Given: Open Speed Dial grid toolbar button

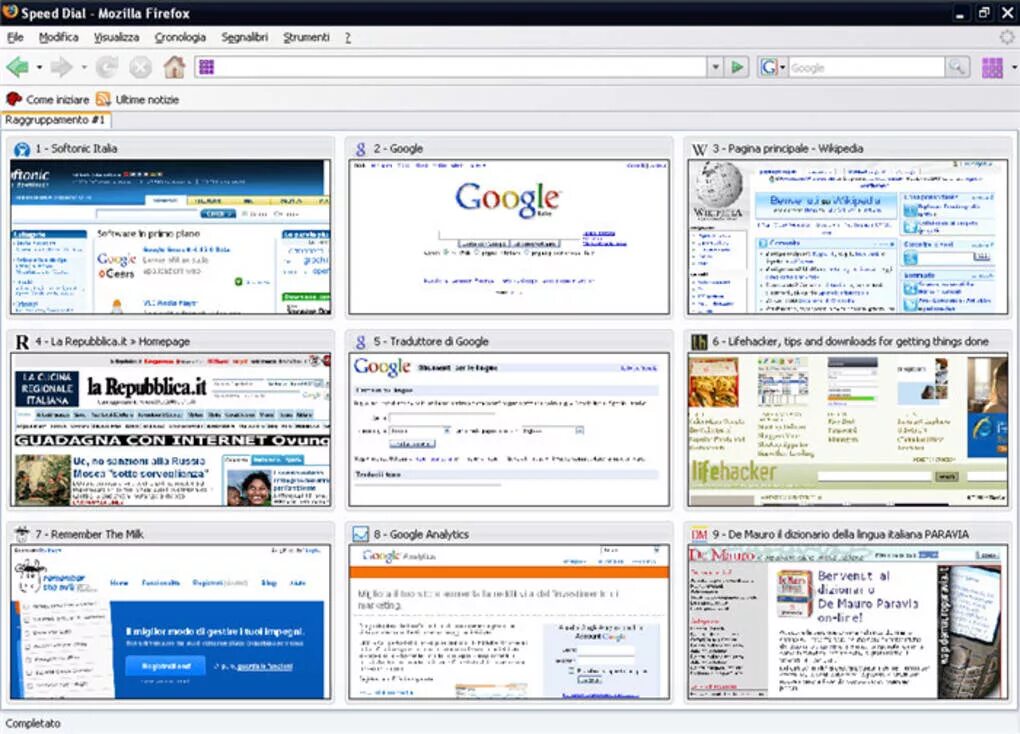Looking at the screenshot, I should (x=992, y=67).
